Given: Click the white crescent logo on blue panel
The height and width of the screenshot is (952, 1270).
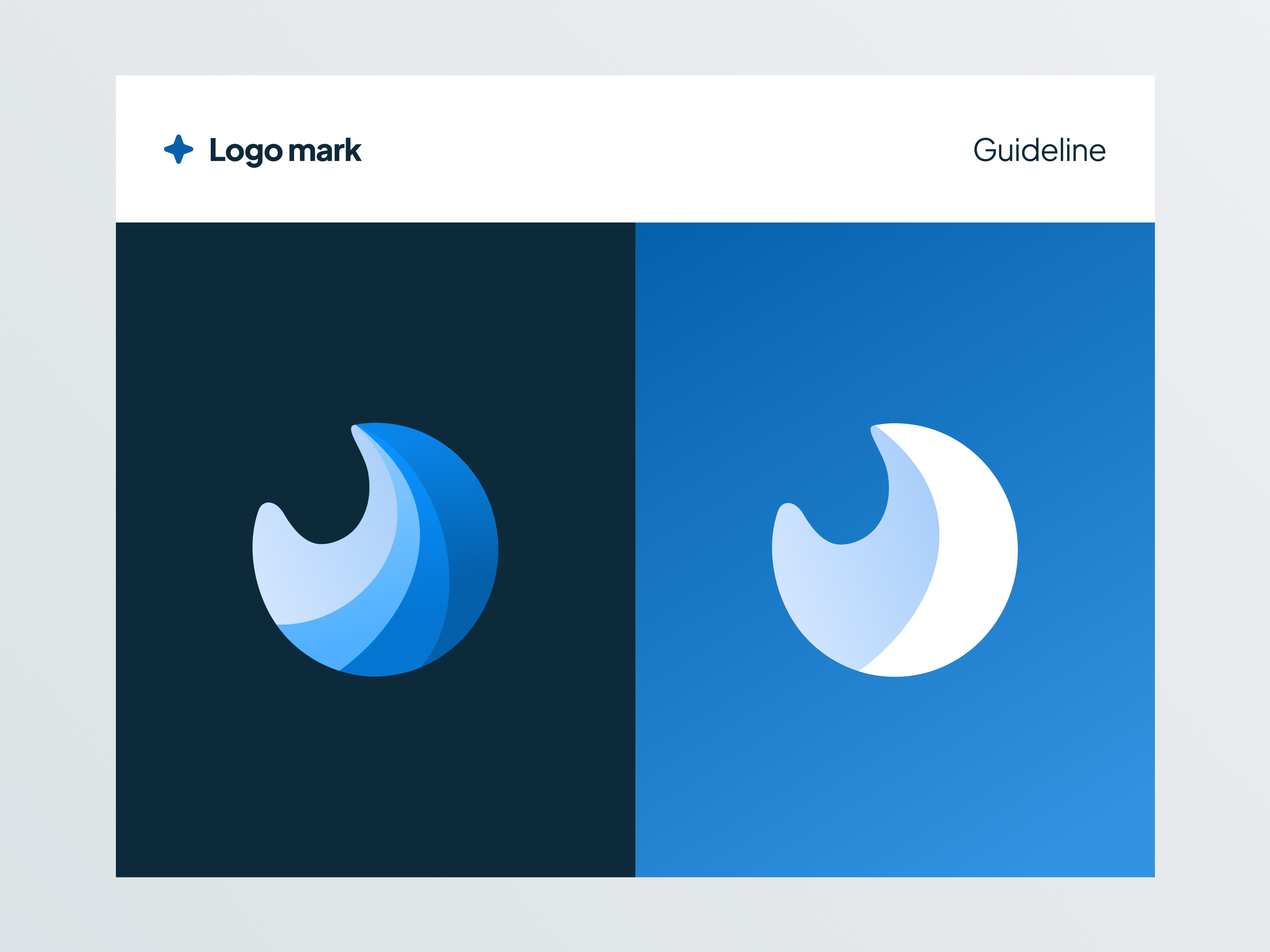Looking at the screenshot, I should [895, 549].
